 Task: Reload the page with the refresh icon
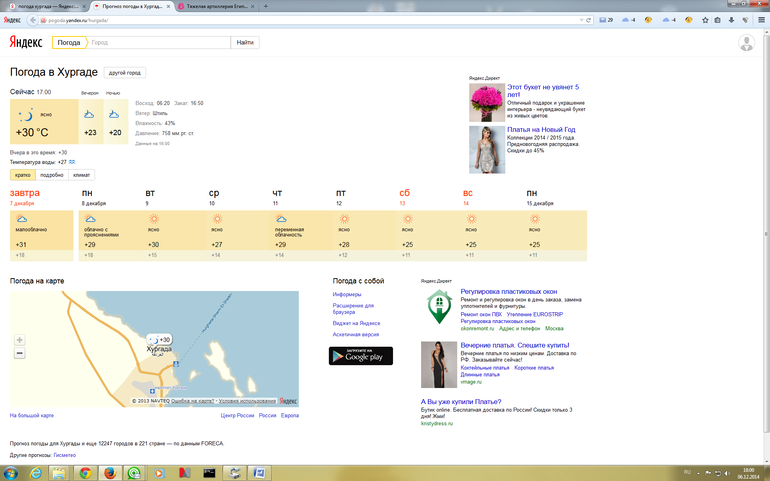pos(588,20)
